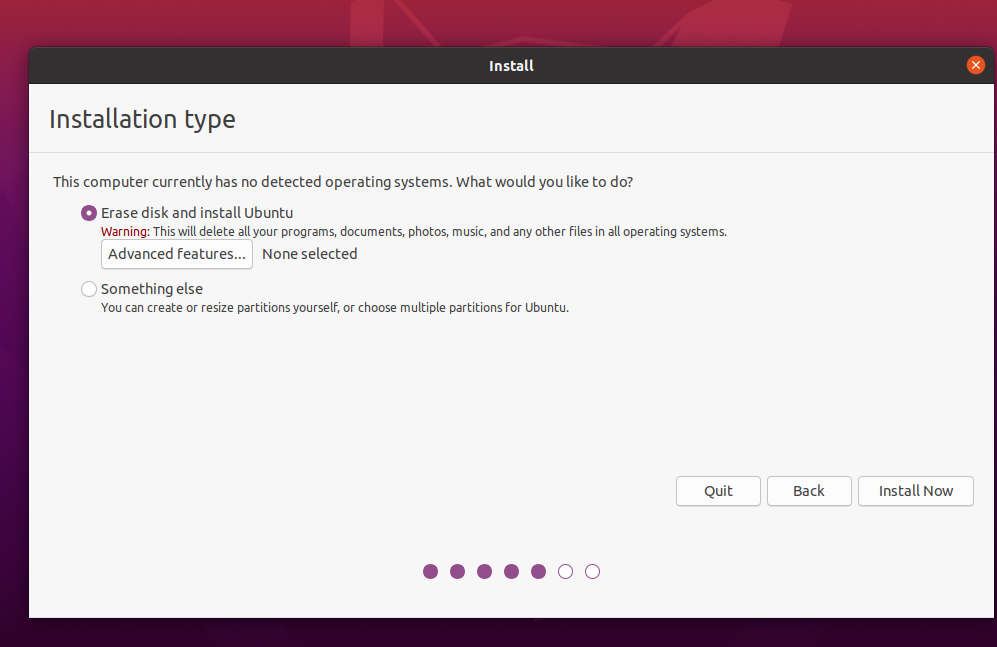
Task: Click the Install Now button
Action: [x=916, y=491]
